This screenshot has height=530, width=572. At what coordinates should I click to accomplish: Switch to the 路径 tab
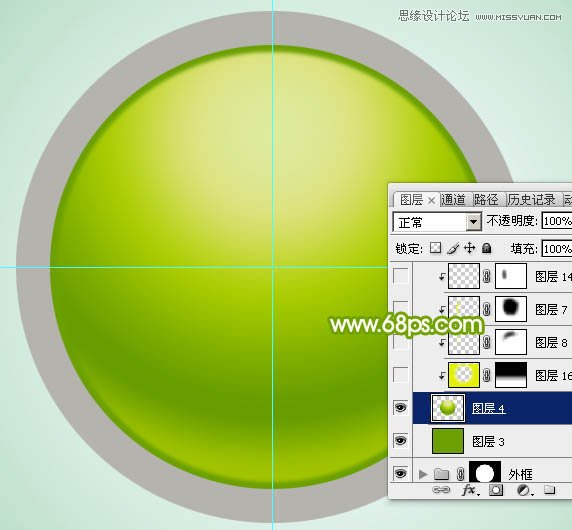[486, 200]
